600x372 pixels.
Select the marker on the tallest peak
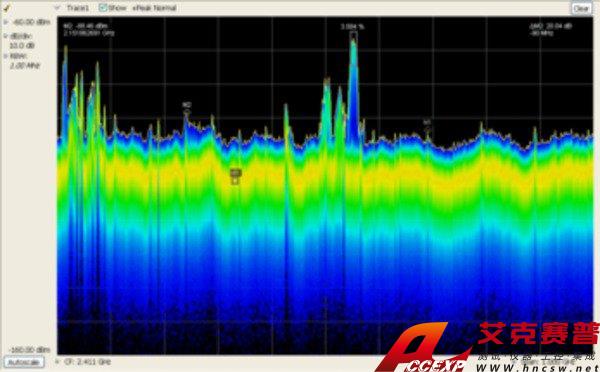coord(353,36)
